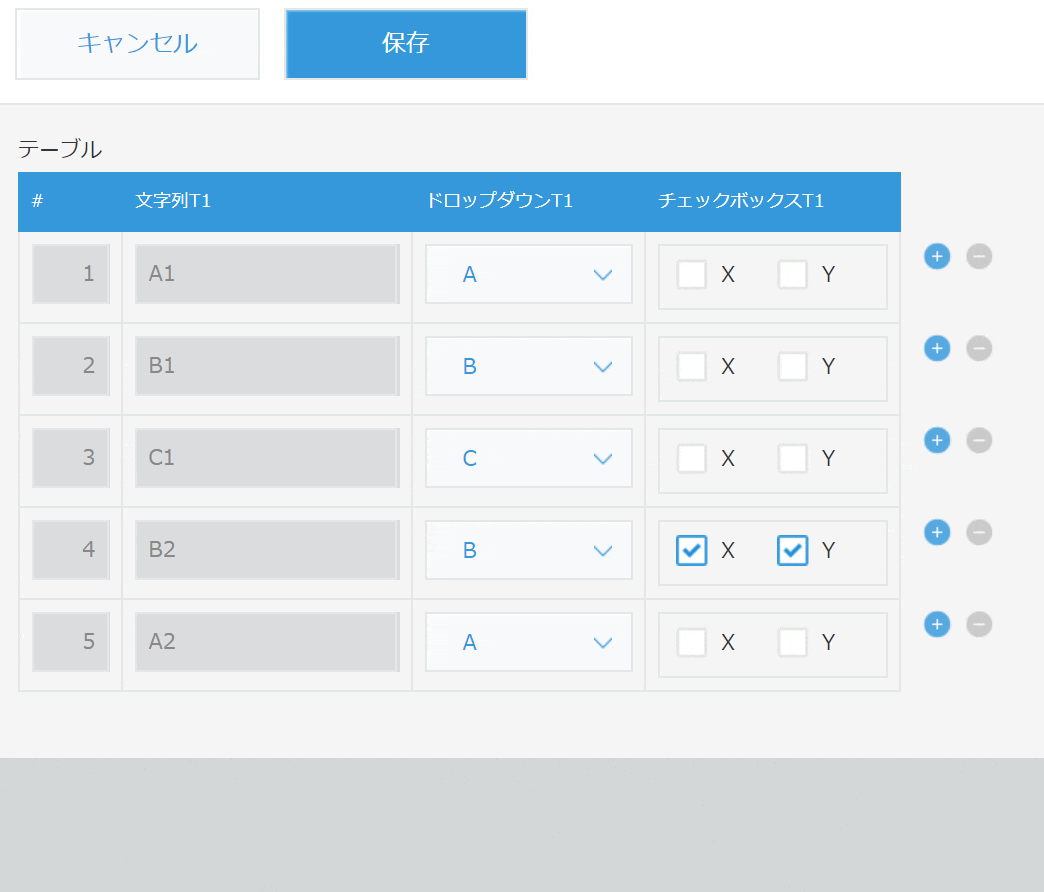Viewport: 1044px width, 892px height.
Task: Select the B1 text field
Action: 267,365
